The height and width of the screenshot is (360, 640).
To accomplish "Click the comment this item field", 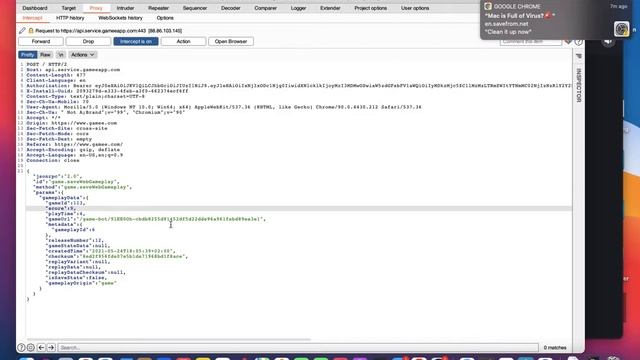I will pos(531,42).
